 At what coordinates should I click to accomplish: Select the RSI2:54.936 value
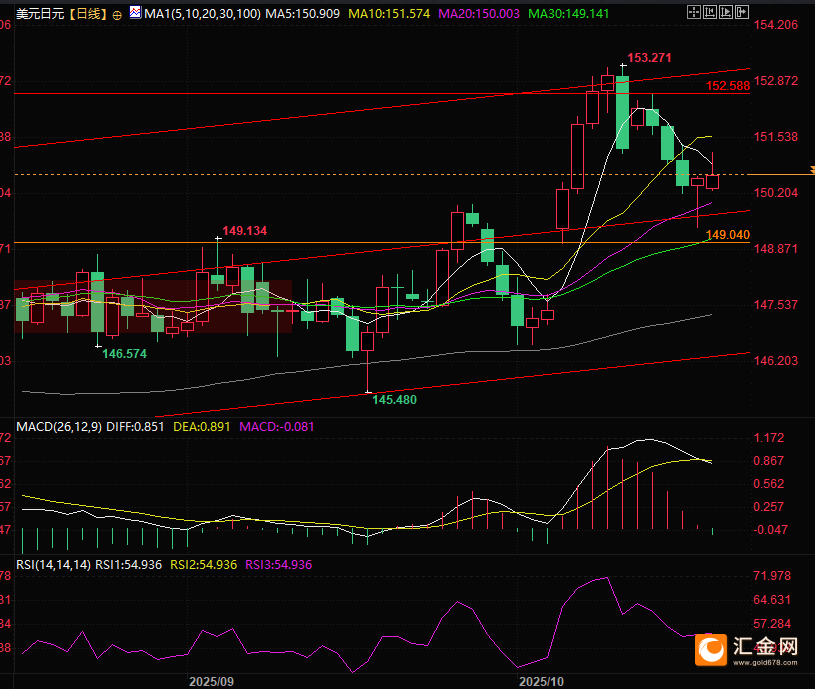[x=204, y=565]
